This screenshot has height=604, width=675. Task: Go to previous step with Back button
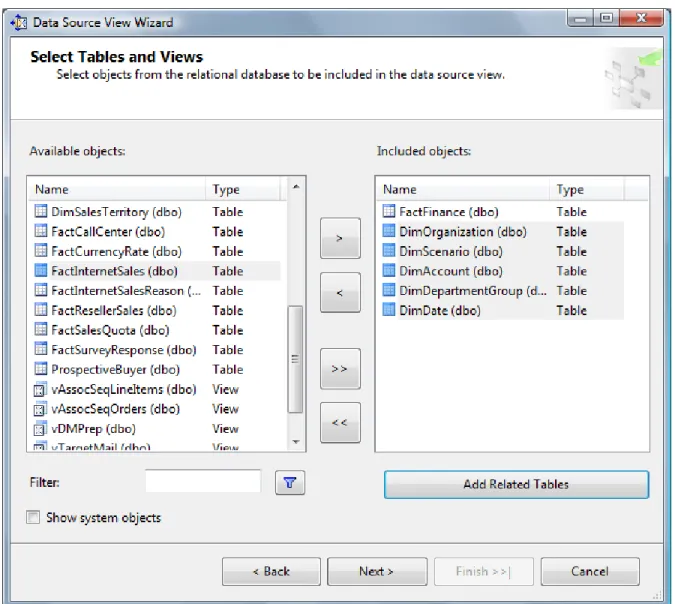click(271, 572)
